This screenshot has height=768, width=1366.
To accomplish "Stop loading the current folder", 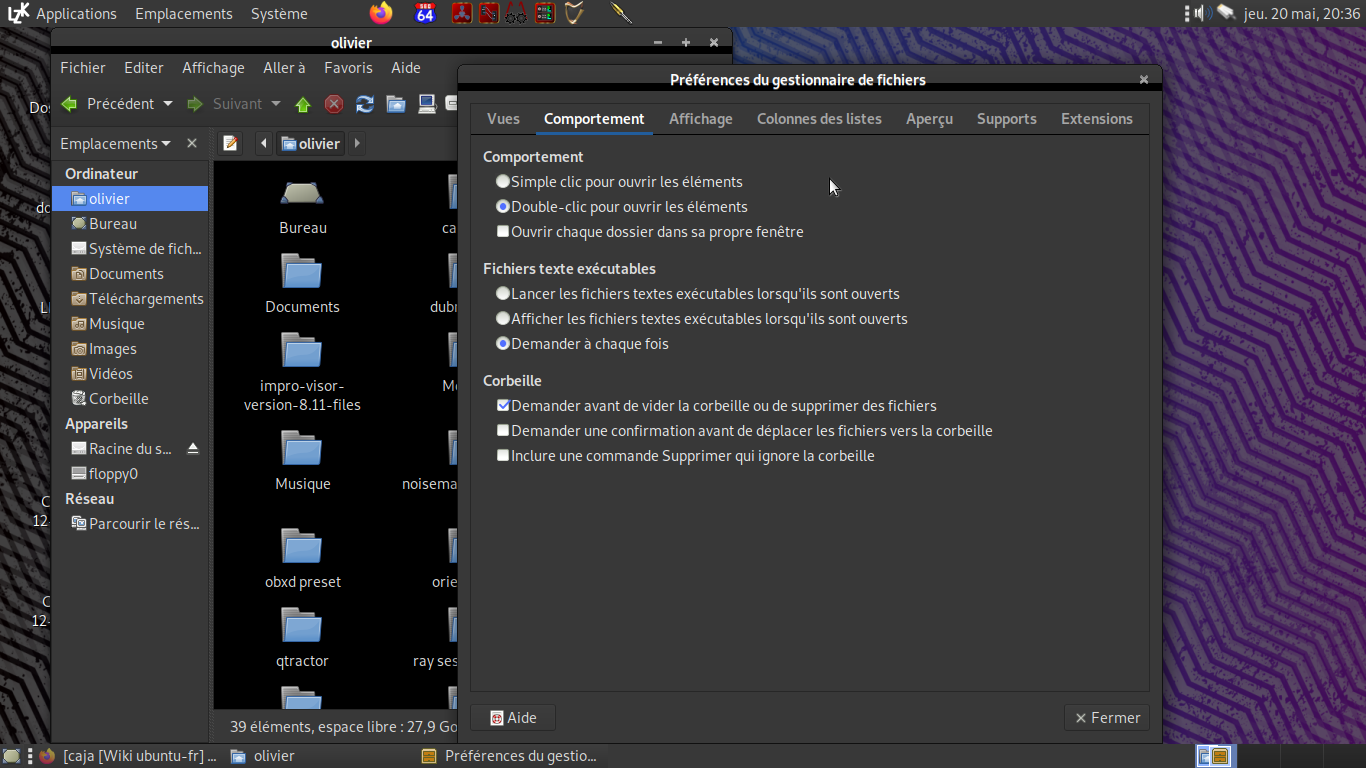I will pos(334,104).
